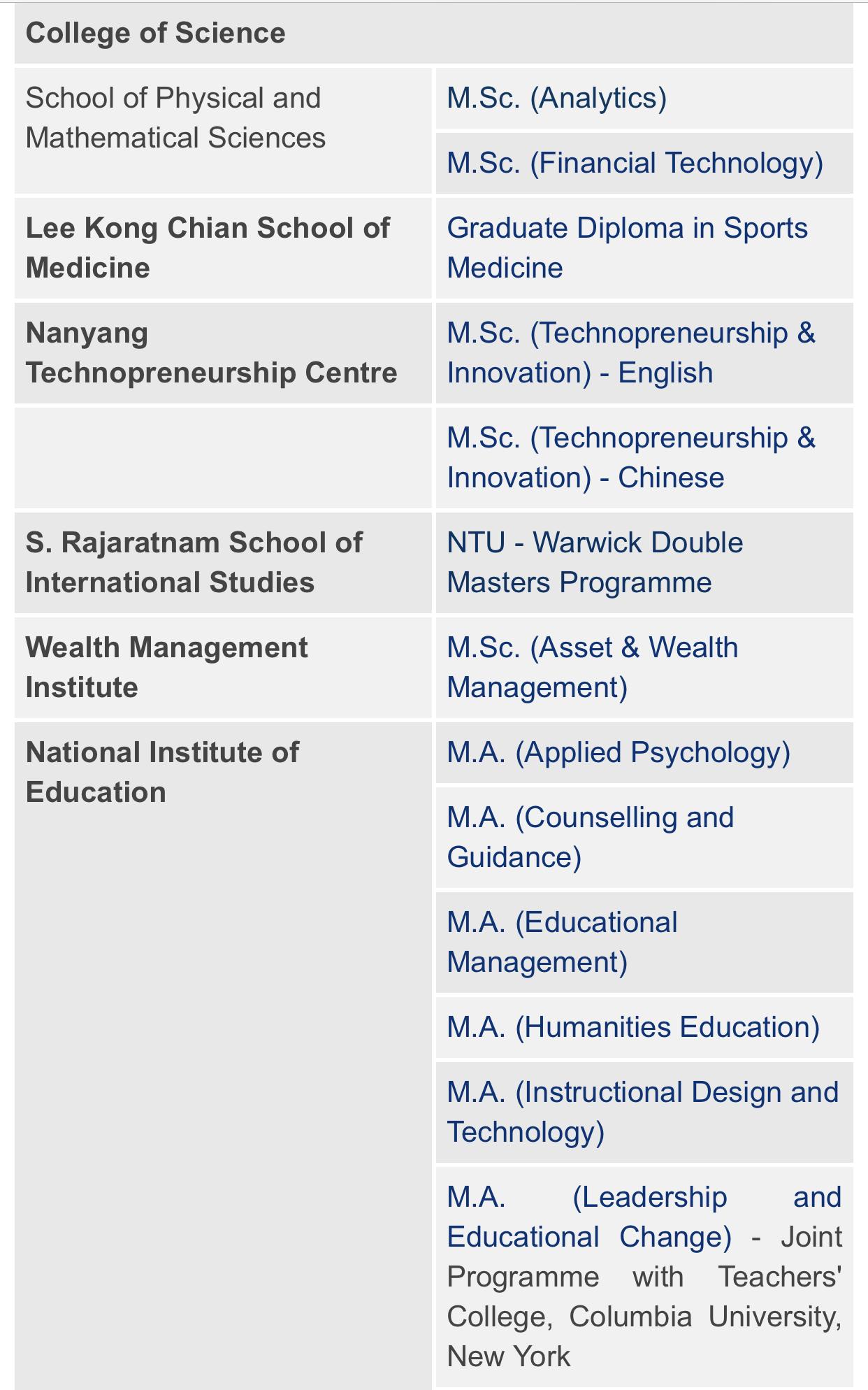This screenshot has width=868, height=1390.
Task: Click Graduate Diploma in Sports Medicine link
Action: (x=626, y=248)
